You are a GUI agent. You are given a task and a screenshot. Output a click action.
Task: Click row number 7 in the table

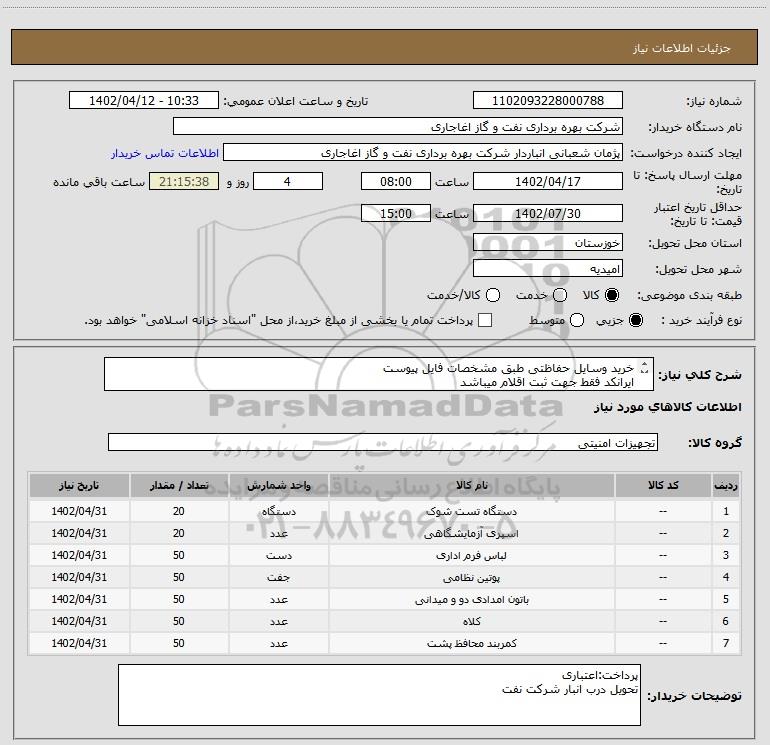click(x=726, y=643)
